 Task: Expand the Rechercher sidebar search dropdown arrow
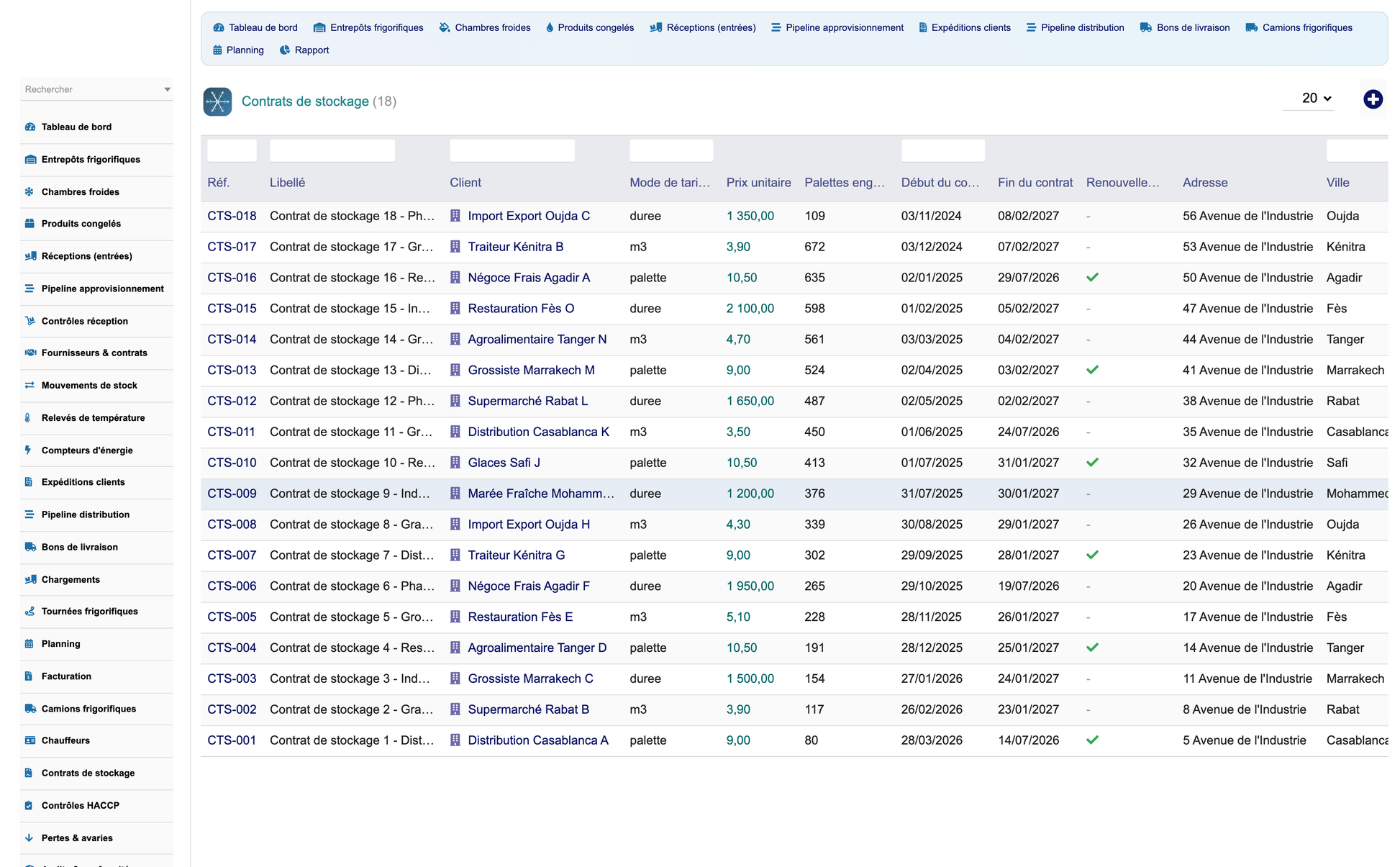coord(167,89)
